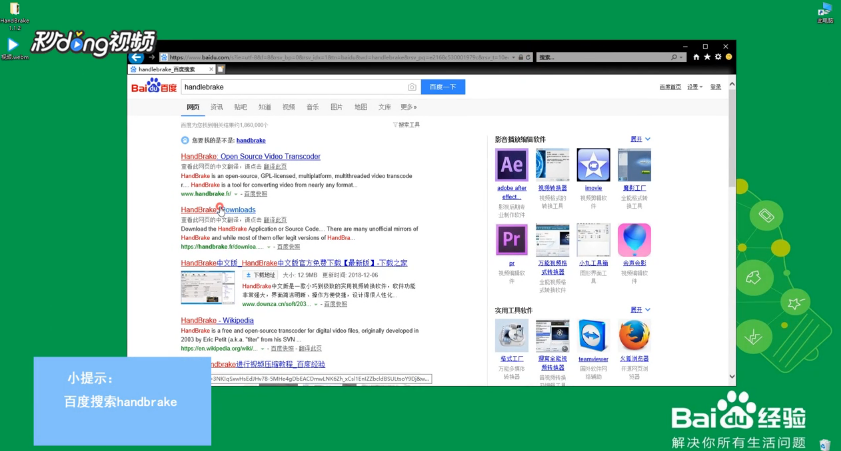Select the 图片 search tab
The width and height of the screenshot is (841, 451).
pyautogui.click(x=336, y=107)
